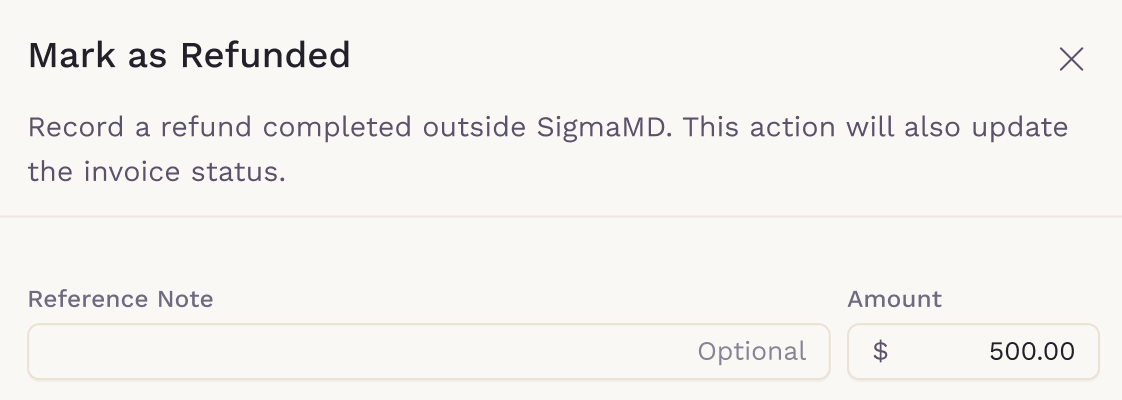Click the word Reference in the field label
Viewport: 1122px width, 400px height.
click(x=89, y=299)
